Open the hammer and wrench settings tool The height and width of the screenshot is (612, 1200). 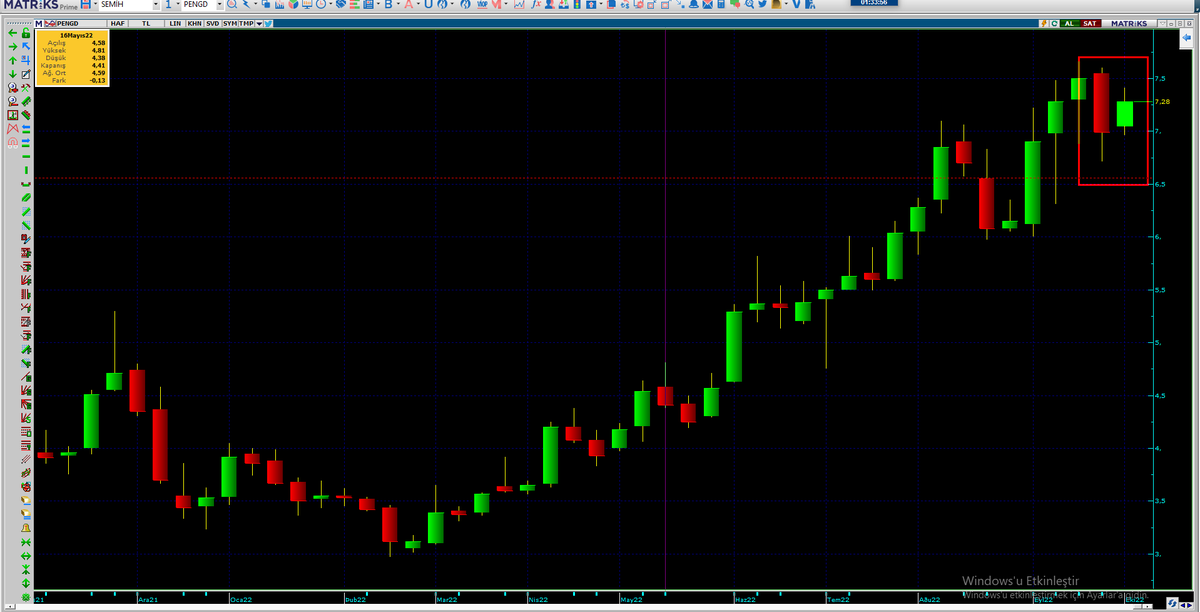point(26,88)
